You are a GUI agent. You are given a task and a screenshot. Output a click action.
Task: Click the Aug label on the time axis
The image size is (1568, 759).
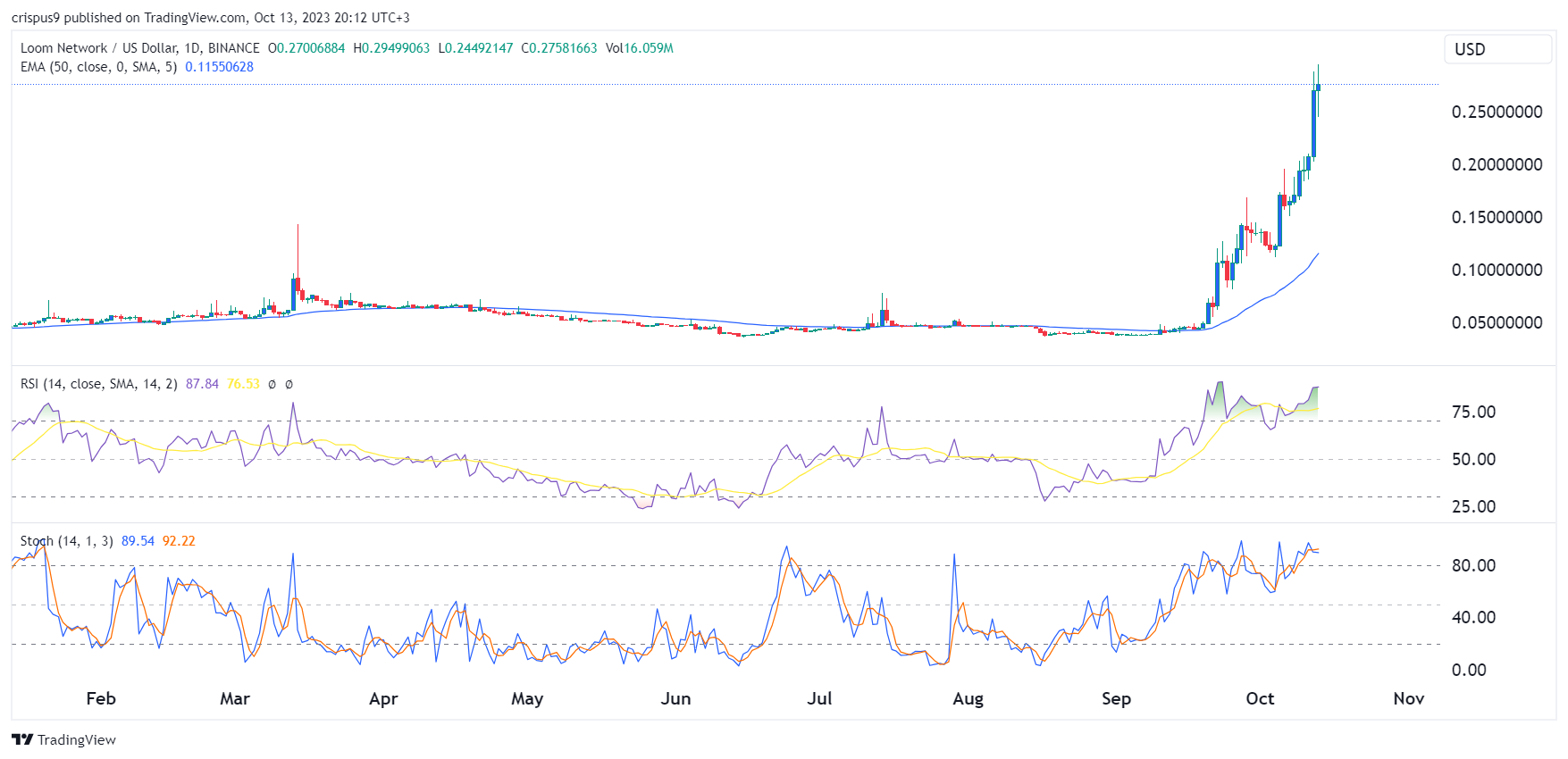coord(968,698)
